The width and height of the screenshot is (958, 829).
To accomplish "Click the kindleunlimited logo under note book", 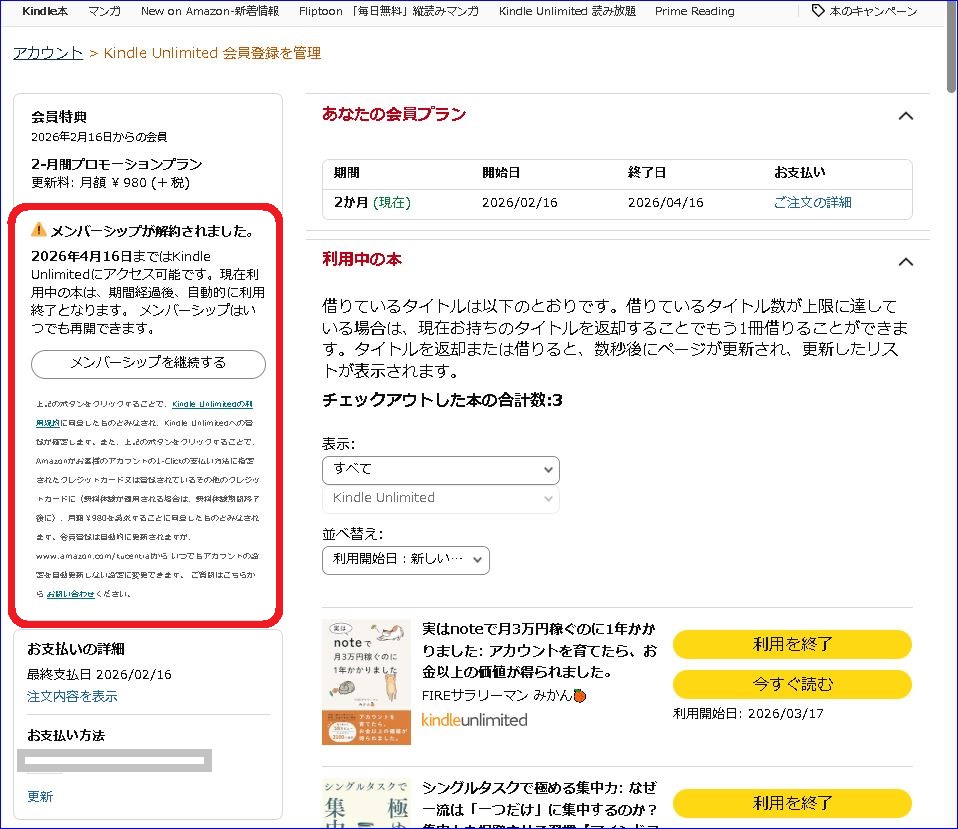I will (x=474, y=720).
